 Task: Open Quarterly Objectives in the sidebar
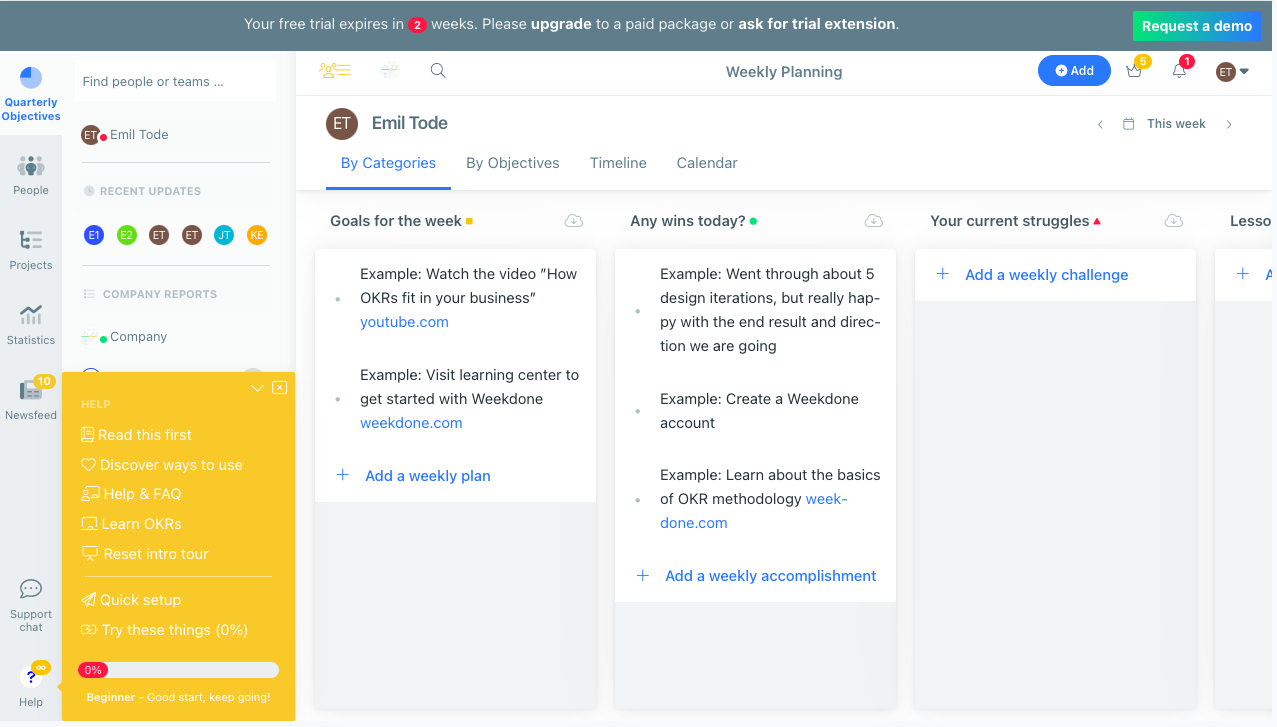[x=30, y=94]
